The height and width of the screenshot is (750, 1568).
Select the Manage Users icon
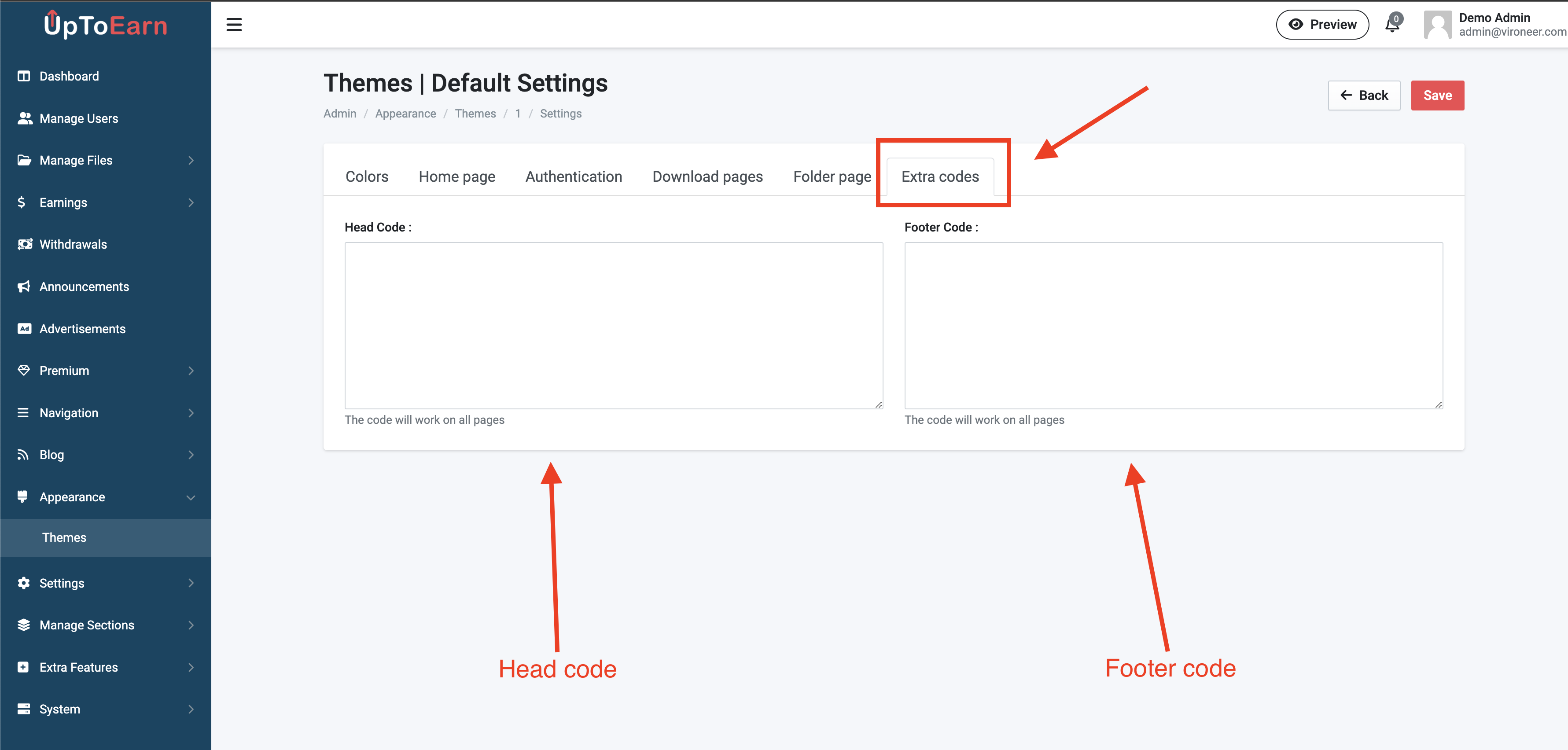click(24, 118)
